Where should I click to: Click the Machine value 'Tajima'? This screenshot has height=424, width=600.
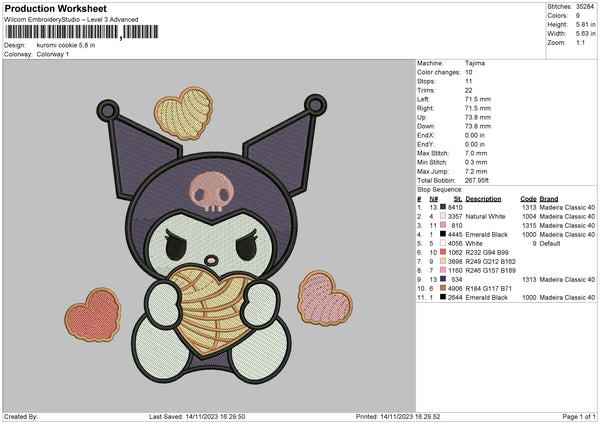coord(475,63)
